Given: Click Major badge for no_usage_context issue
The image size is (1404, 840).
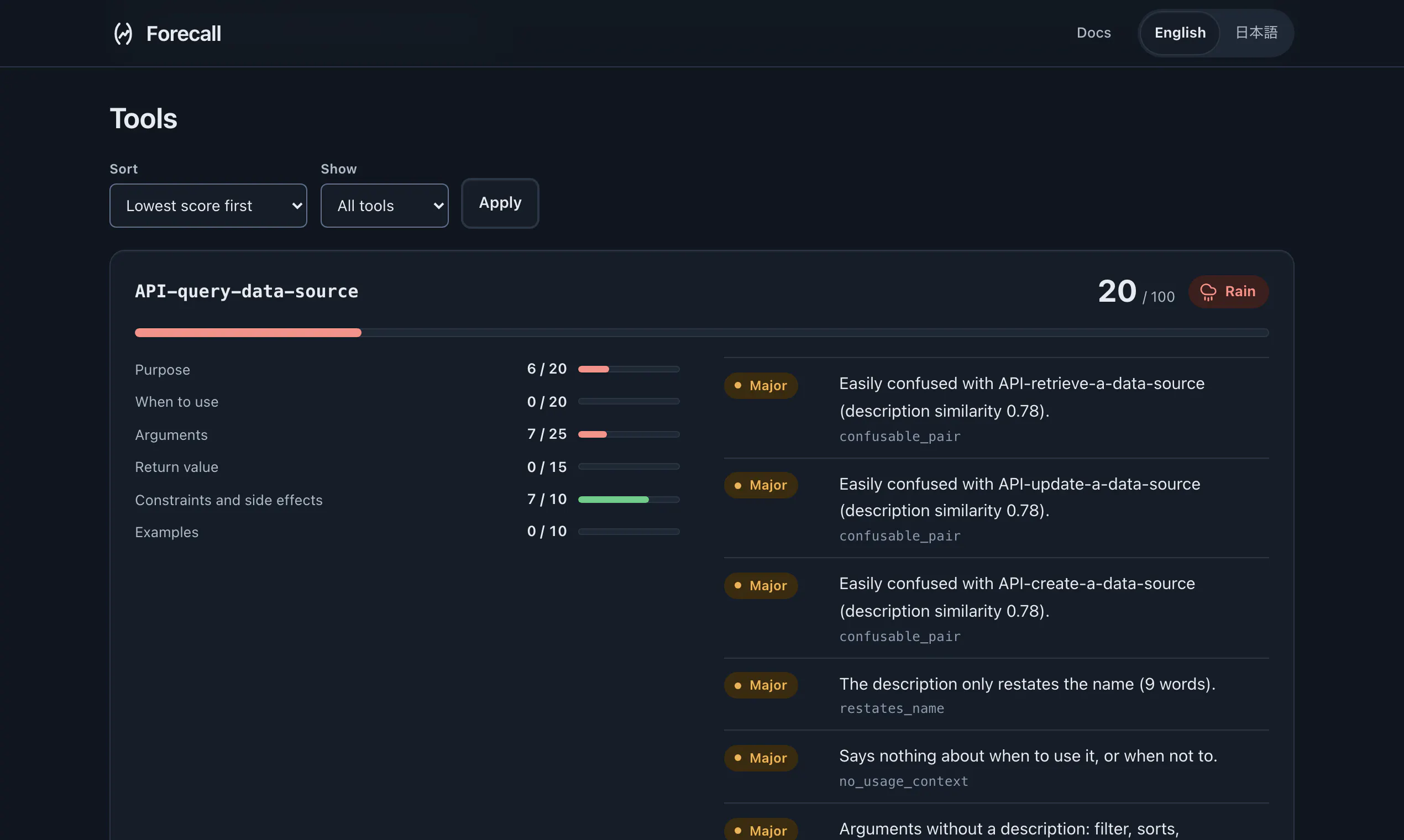Looking at the screenshot, I should [761, 758].
